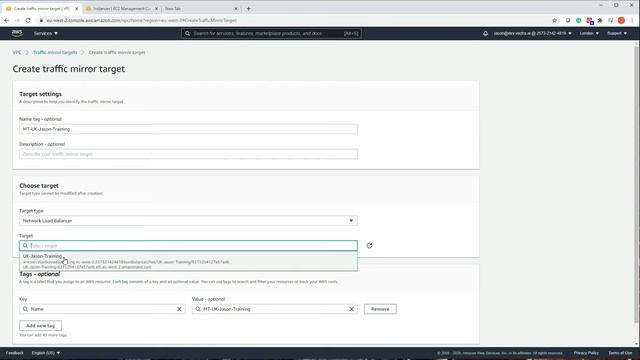Open the Privacy Policy link
This screenshot has width=640, height=360.
click(586, 353)
